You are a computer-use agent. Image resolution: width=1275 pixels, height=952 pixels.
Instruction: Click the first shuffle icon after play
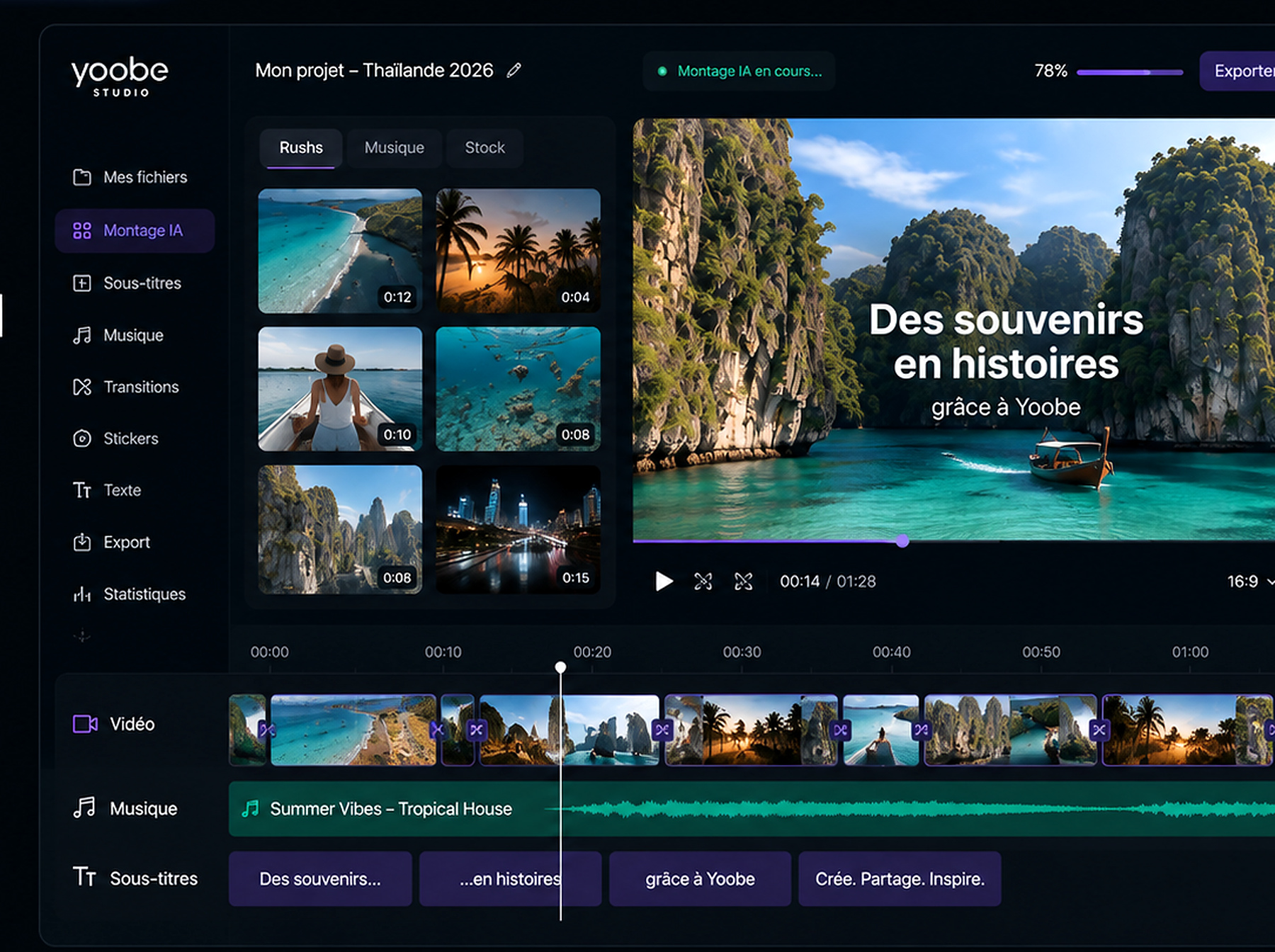point(703,582)
